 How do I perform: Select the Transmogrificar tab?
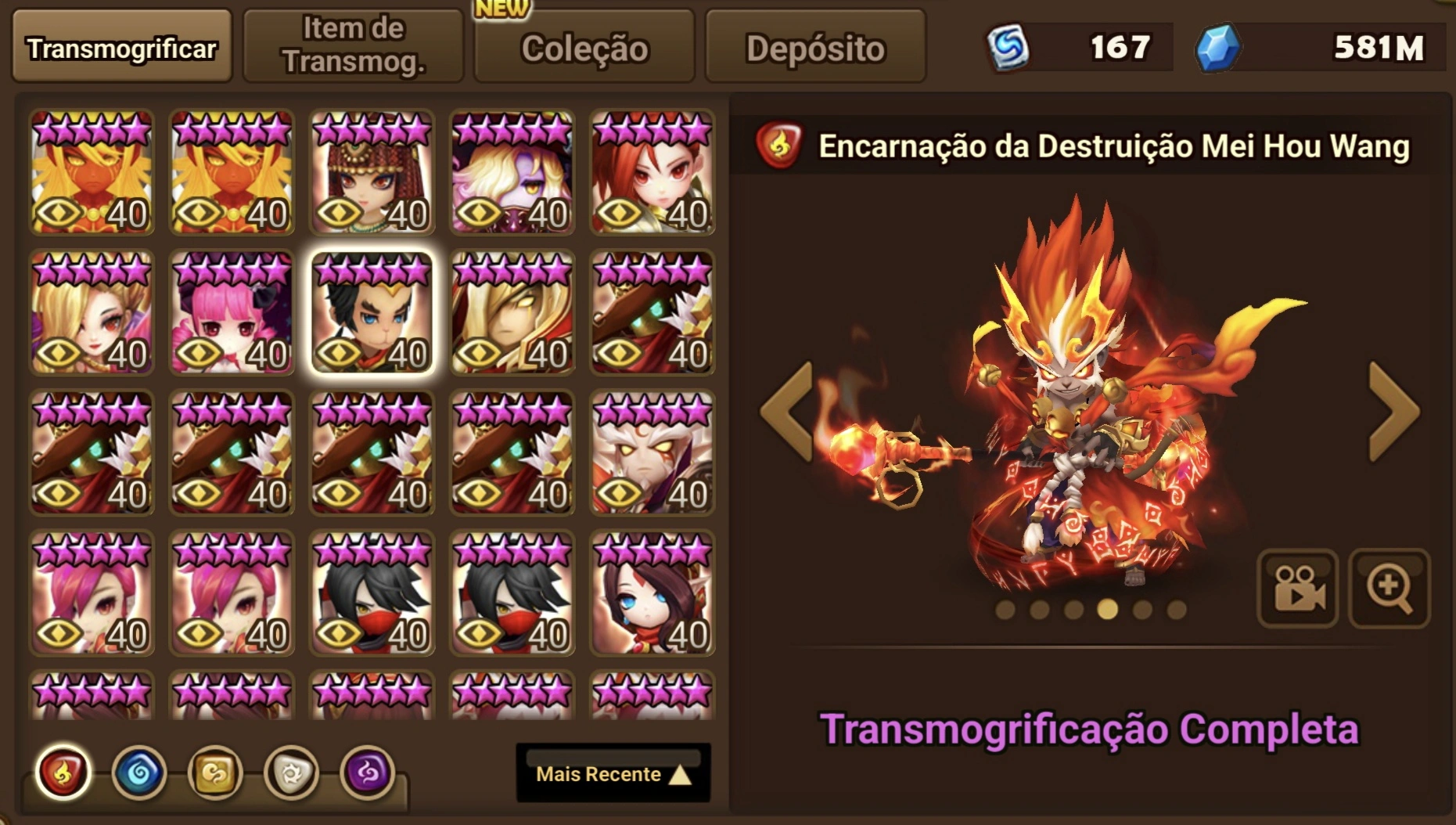[122, 48]
